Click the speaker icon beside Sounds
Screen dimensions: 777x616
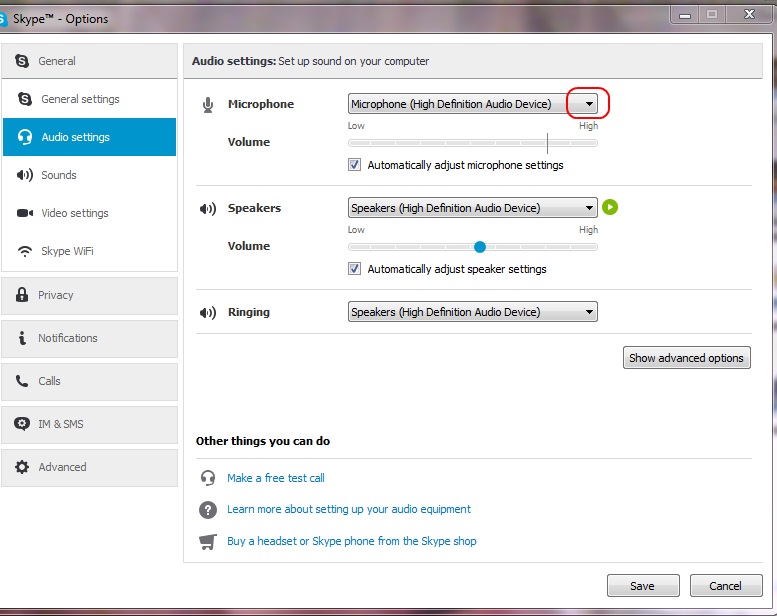click(x=25, y=175)
